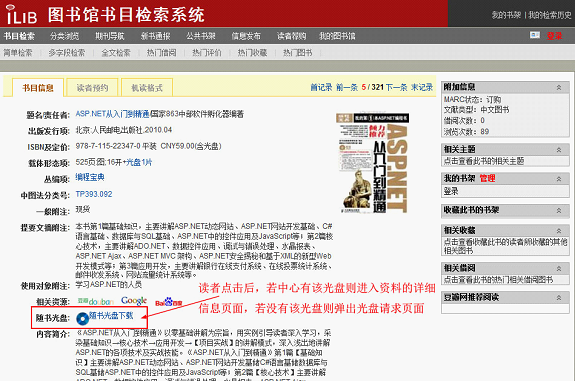Collapse the 附加信息 panel
The width and height of the screenshot is (575, 381).
(559, 87)
